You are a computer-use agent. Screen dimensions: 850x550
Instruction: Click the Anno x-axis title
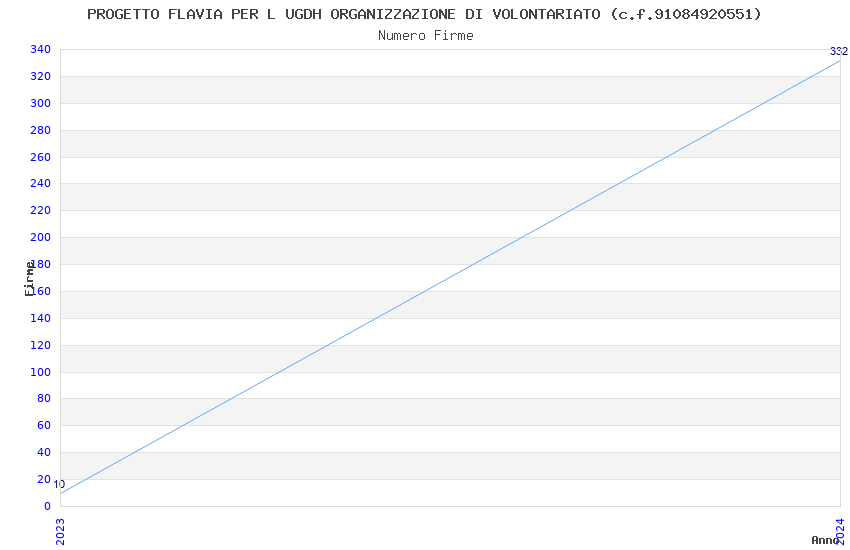[825, 540]
